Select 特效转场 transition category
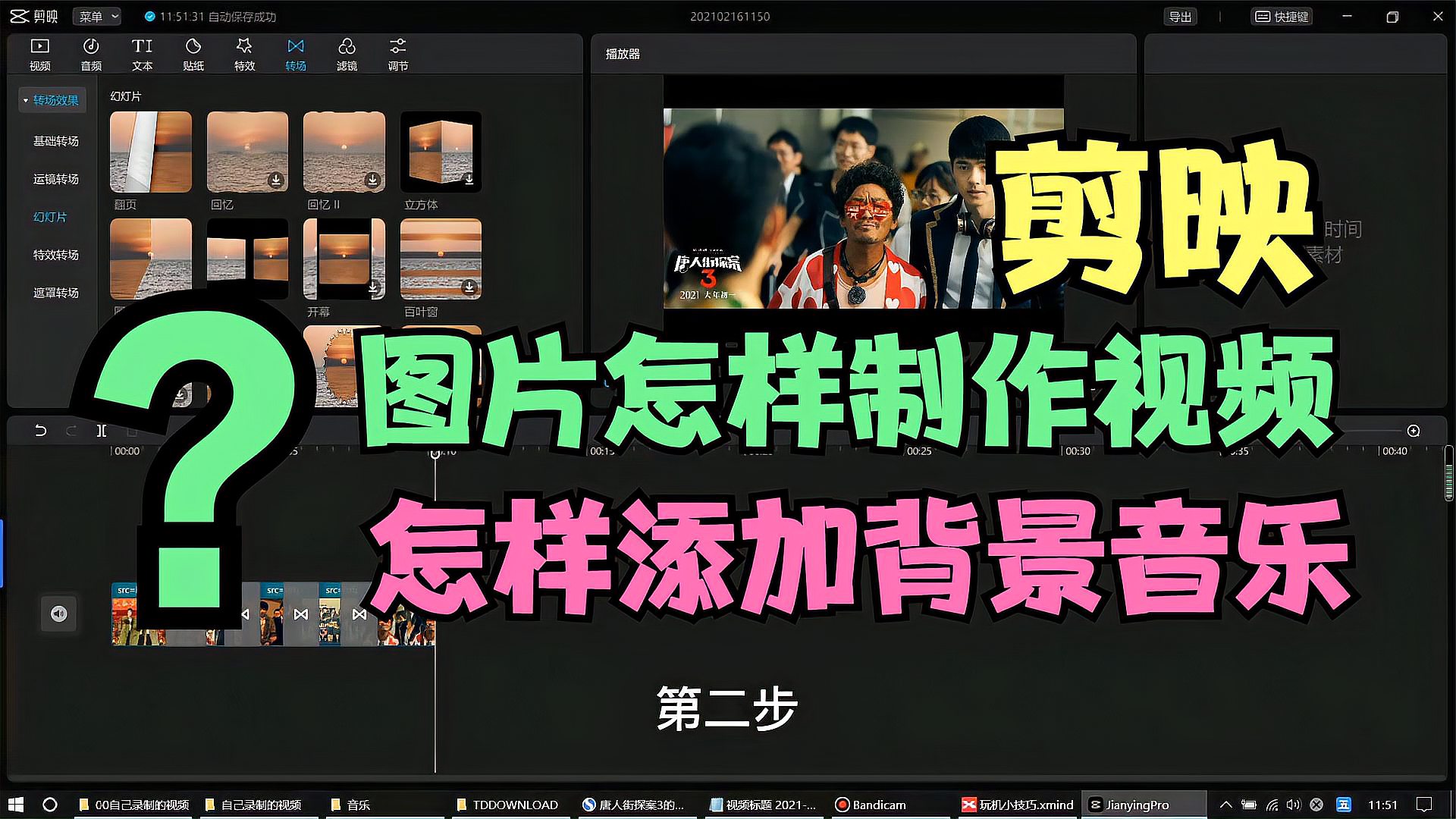This screenshot has width=1456, height=819. (55, 255)
